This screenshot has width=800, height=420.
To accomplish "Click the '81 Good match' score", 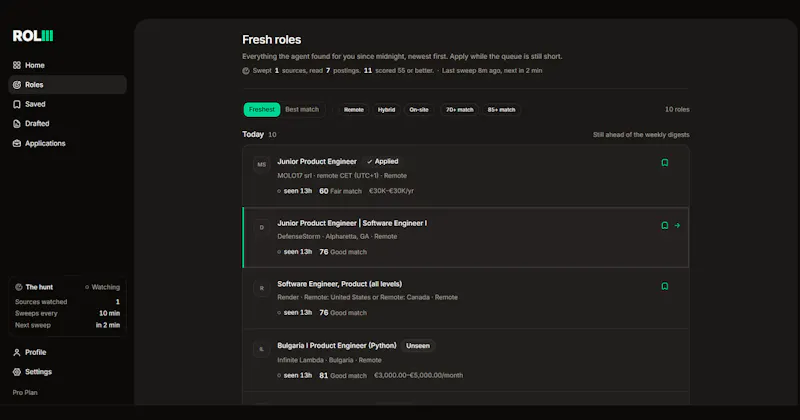I will tap(343, 375).
